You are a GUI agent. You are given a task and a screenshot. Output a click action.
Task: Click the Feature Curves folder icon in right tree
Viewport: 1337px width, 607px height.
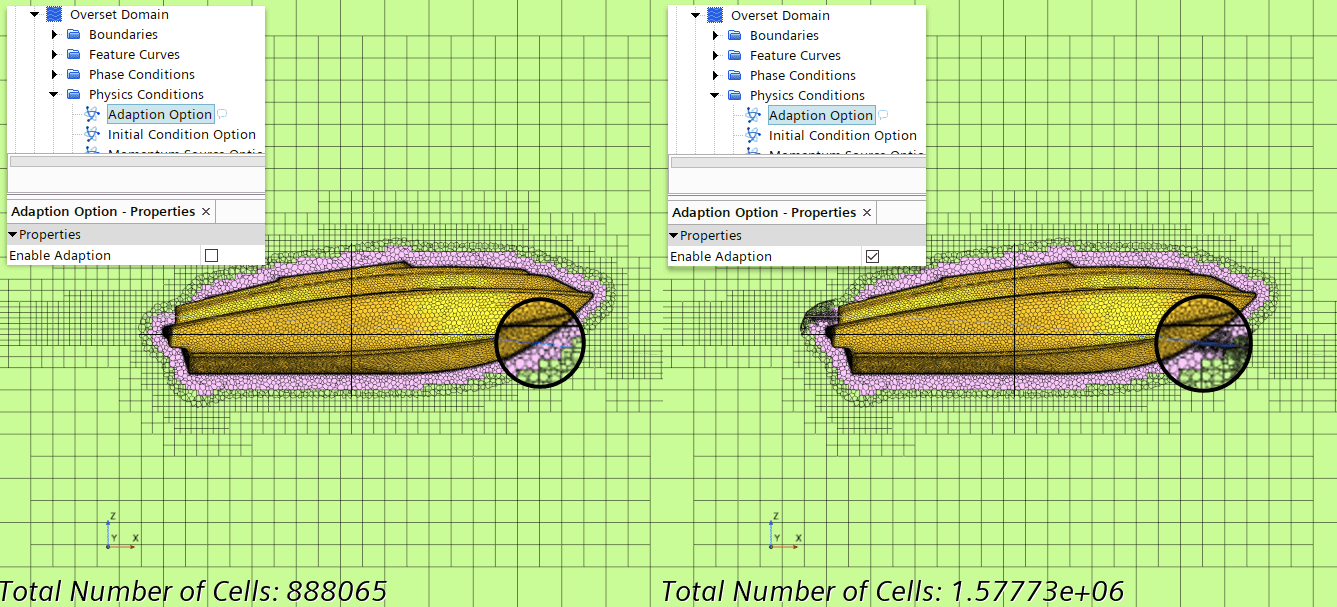pos(735,55)
